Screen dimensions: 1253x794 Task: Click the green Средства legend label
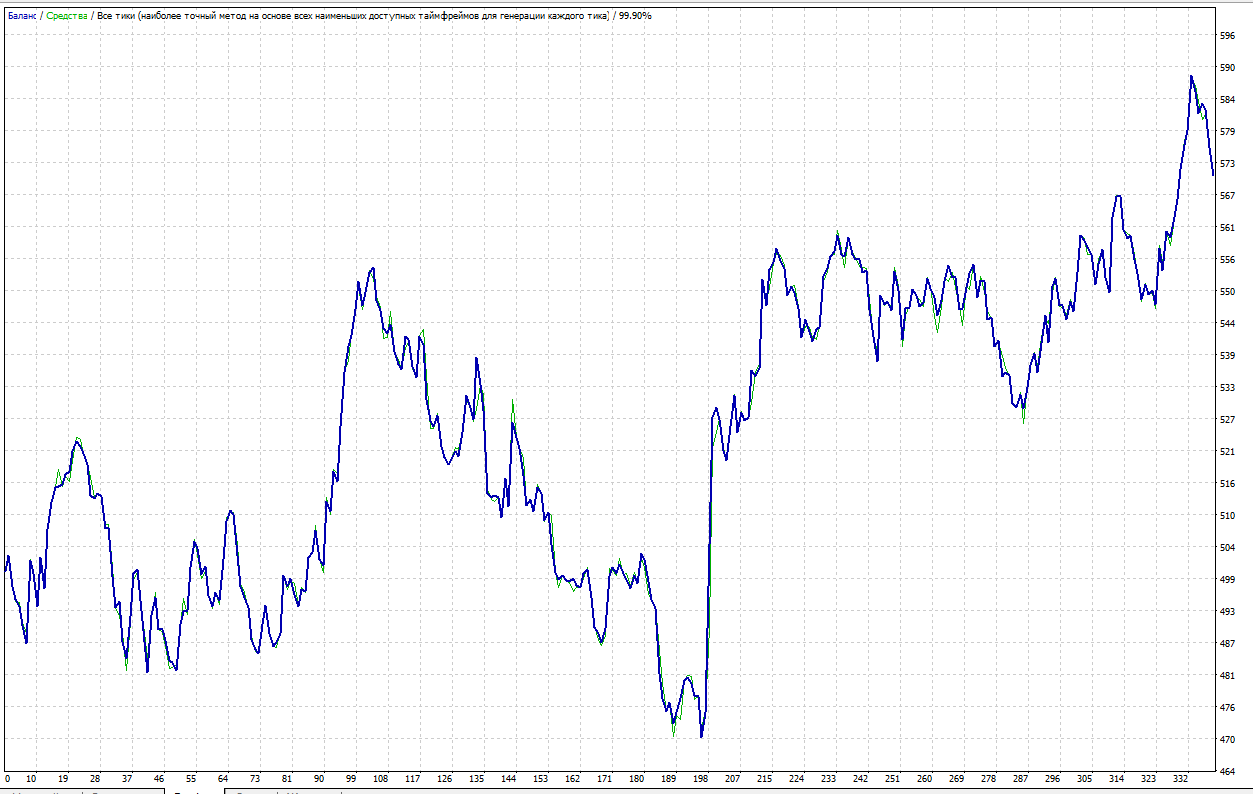[66, 16]
